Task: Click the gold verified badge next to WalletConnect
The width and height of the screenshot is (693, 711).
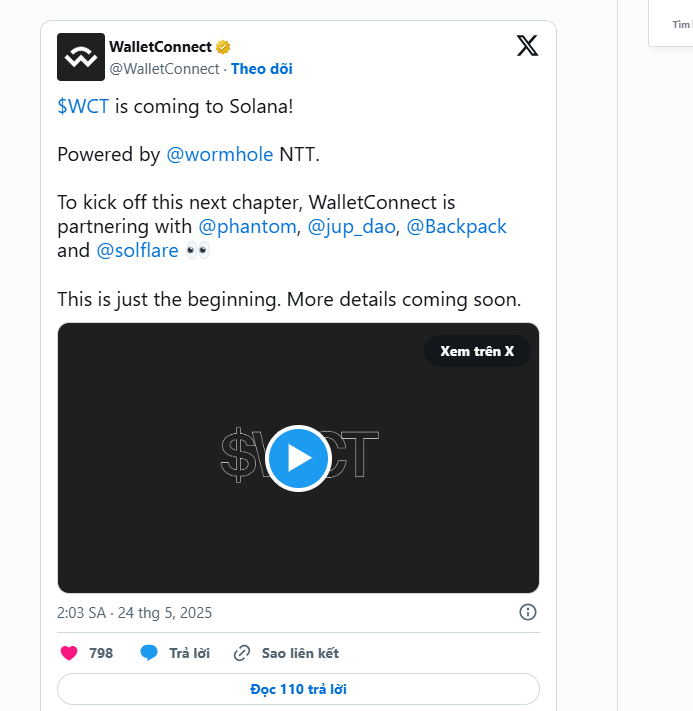Action: pos(223,47)
